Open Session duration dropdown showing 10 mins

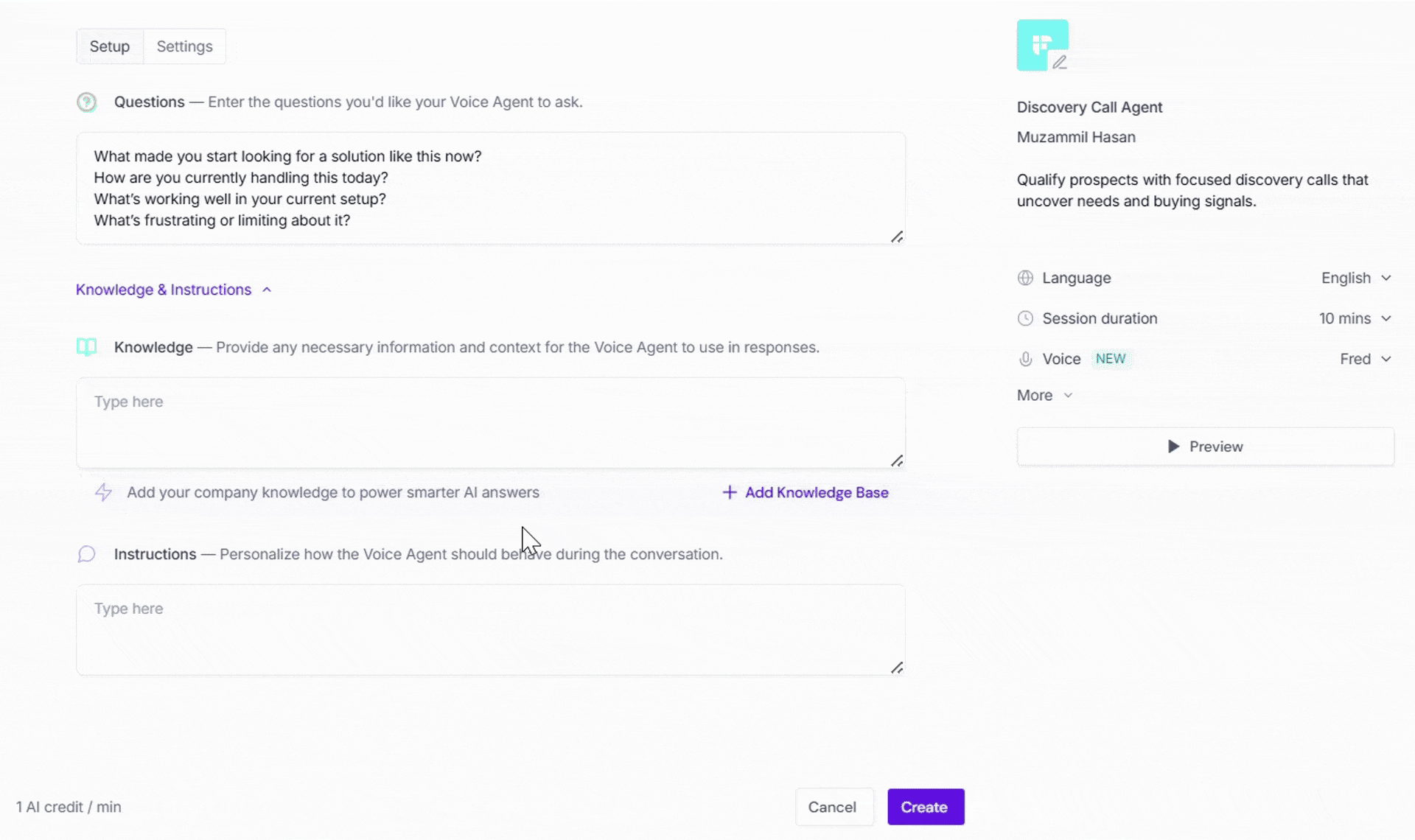coord(1355,318)
